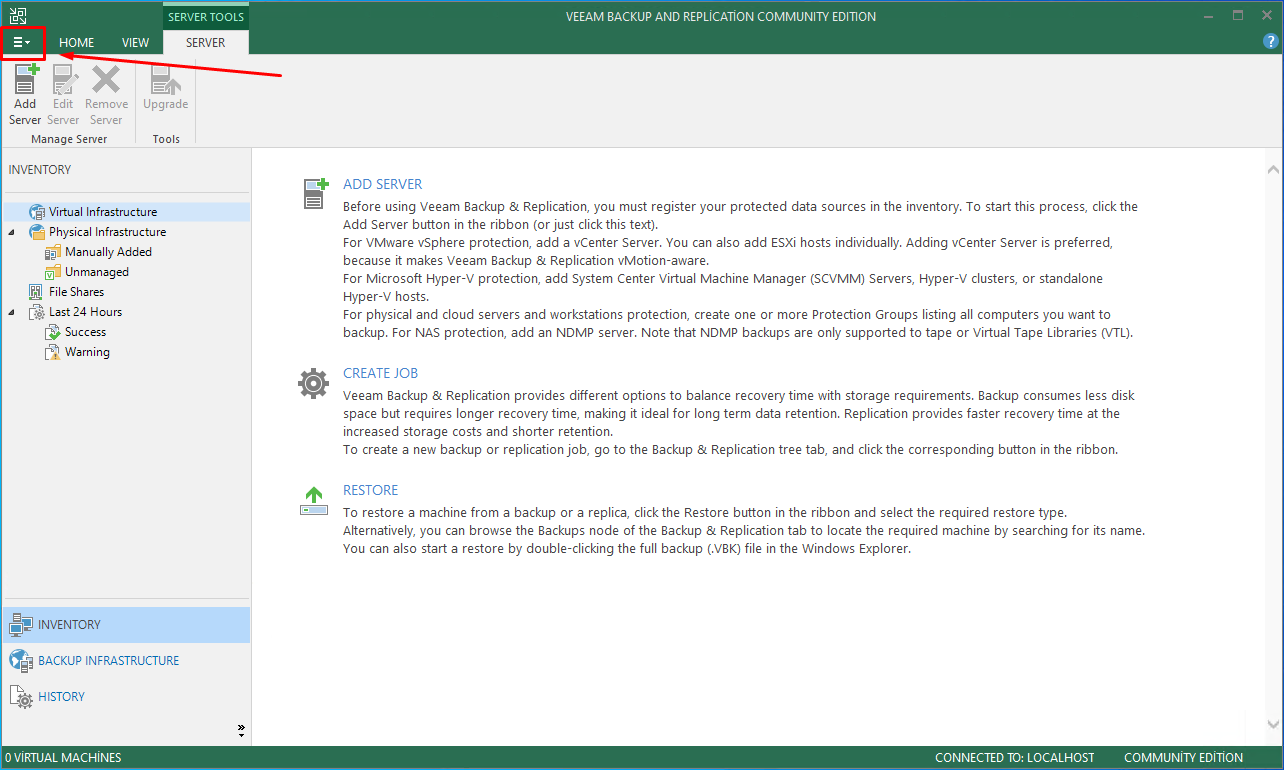
Task: Open the help question mark icon
Action: 1271,42
